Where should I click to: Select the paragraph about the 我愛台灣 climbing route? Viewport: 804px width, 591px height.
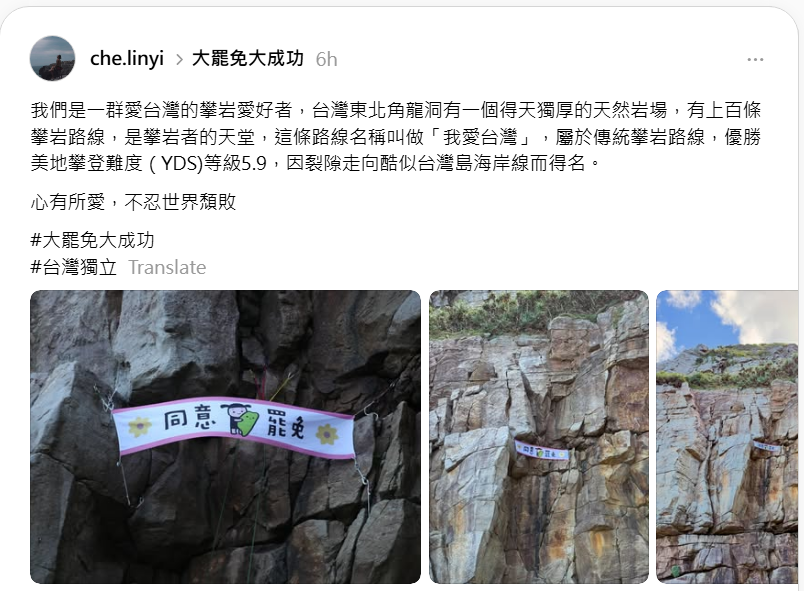click(395, 136)
